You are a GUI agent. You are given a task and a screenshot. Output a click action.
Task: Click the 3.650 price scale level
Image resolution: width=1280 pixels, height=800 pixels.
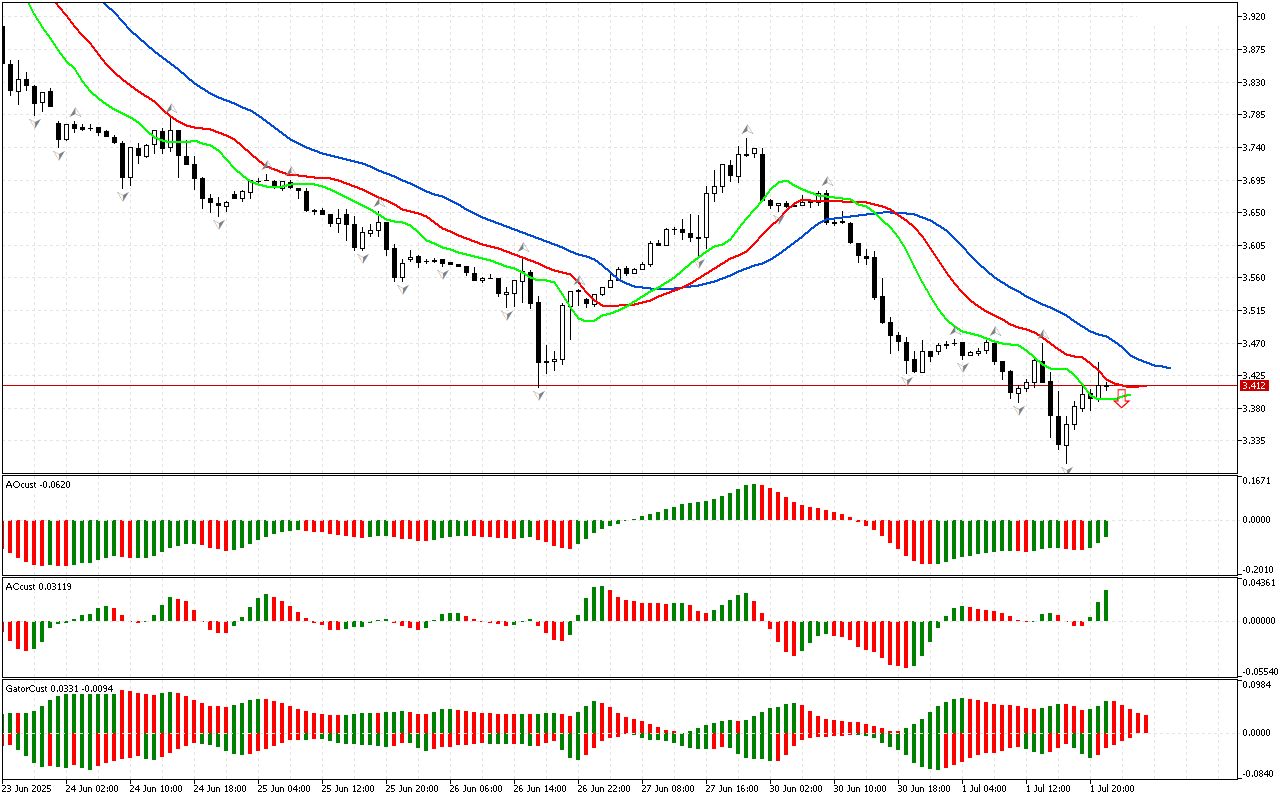[x=1252, y=213]
